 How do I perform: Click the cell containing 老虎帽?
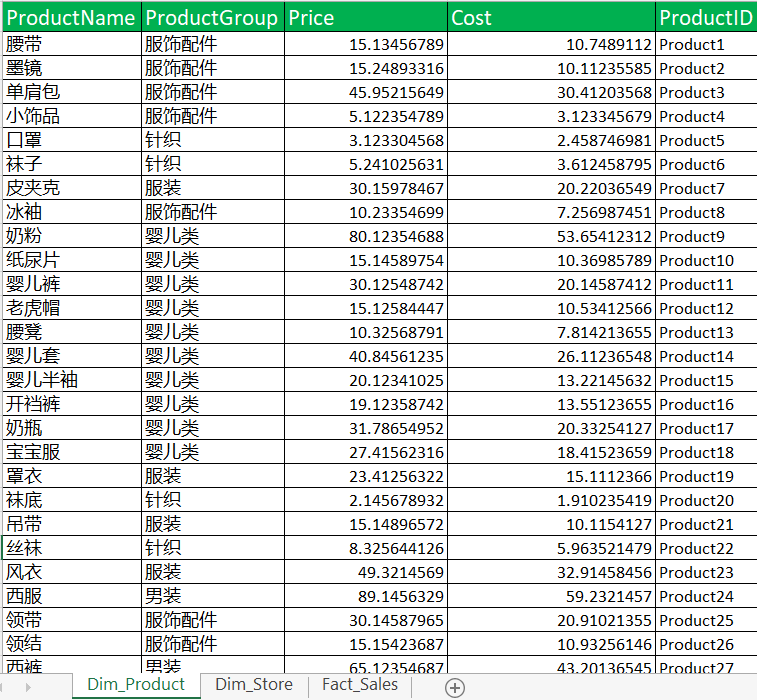(72, 308)
